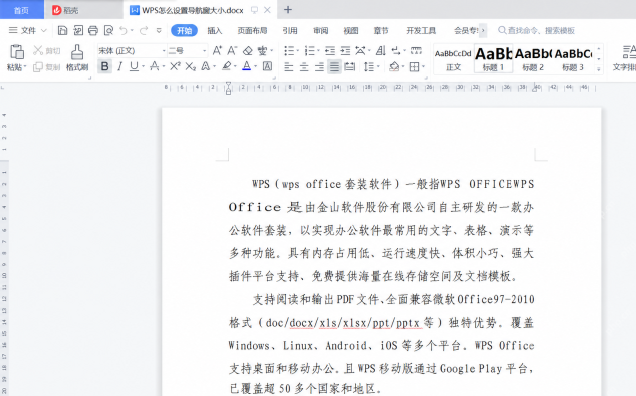The height and width of the screenshot is (396, 636).
Task: Open new tab with plus button
Action: [288, 10]
